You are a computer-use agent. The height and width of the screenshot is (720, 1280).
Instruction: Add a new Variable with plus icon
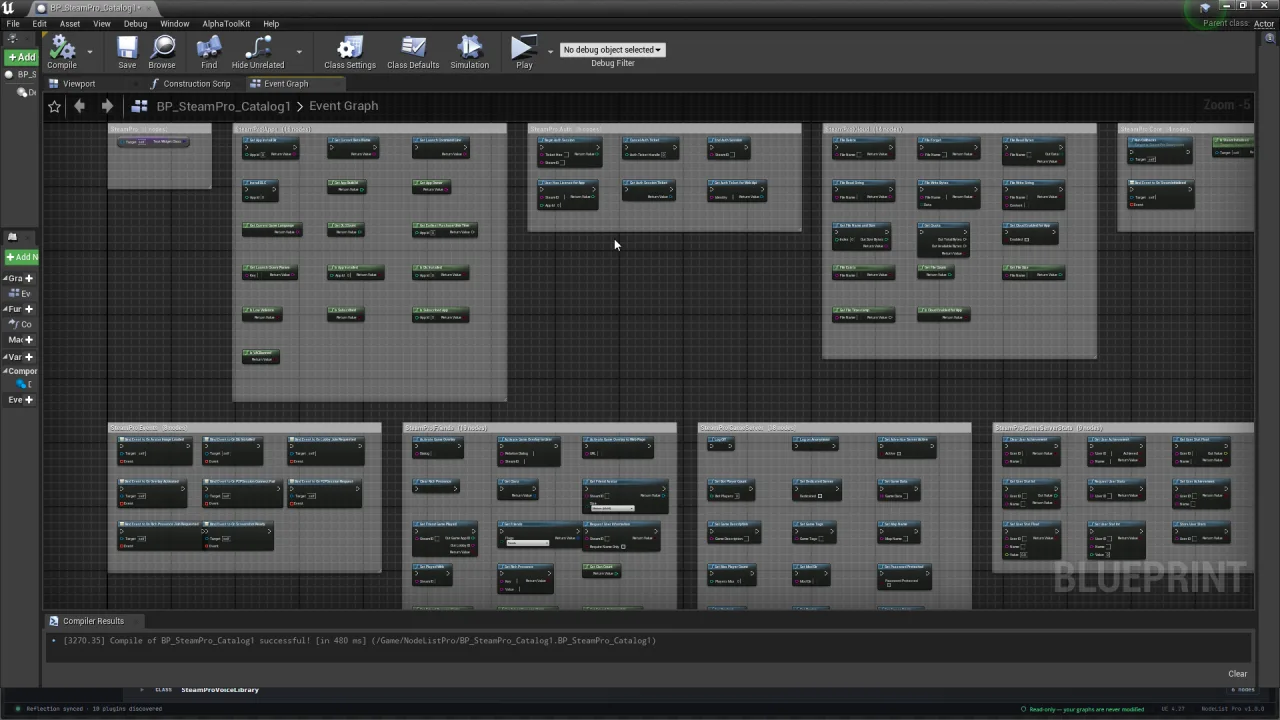29,356
